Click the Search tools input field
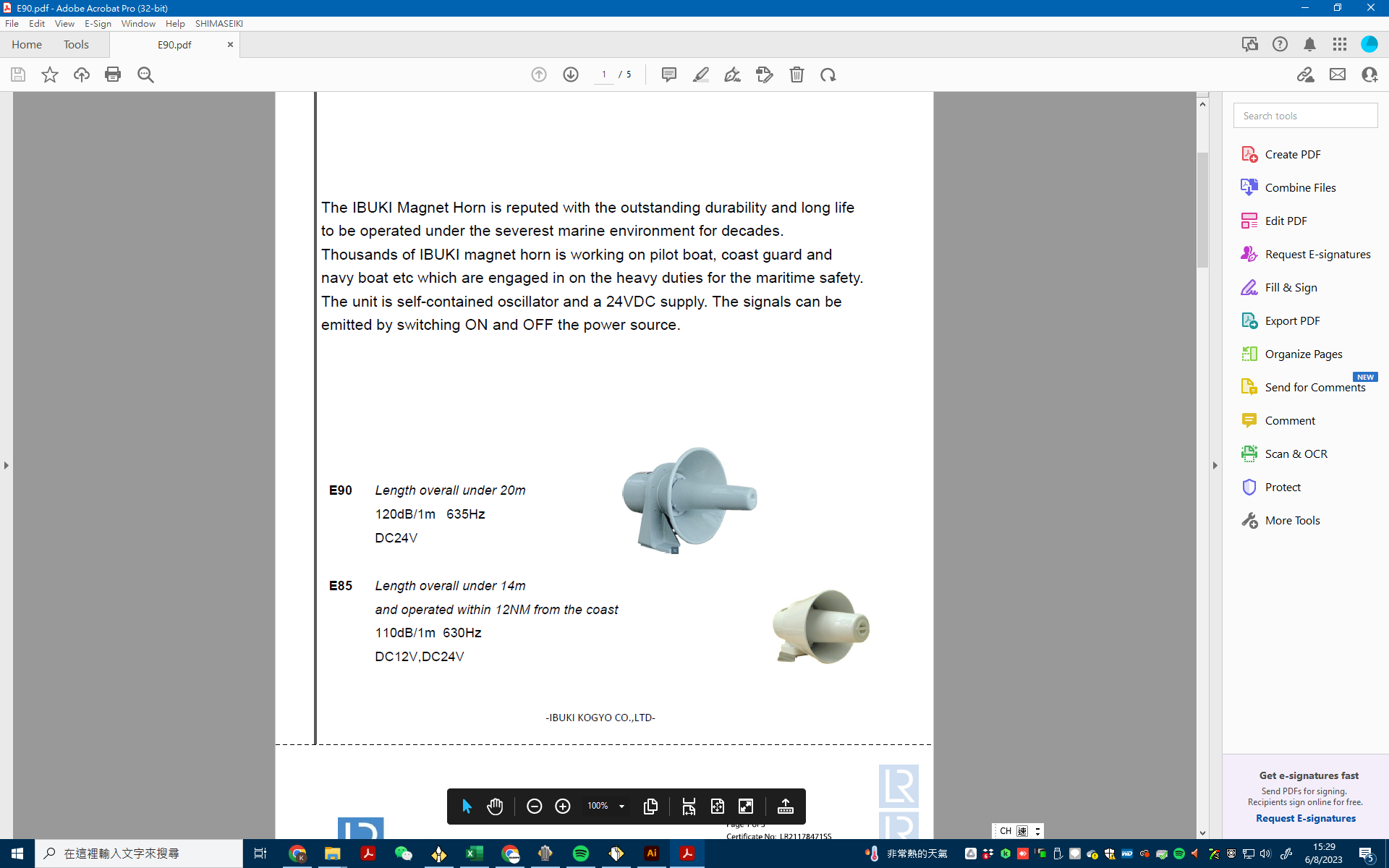The height and width of the screenshot is (868, 1389). 1305,116
